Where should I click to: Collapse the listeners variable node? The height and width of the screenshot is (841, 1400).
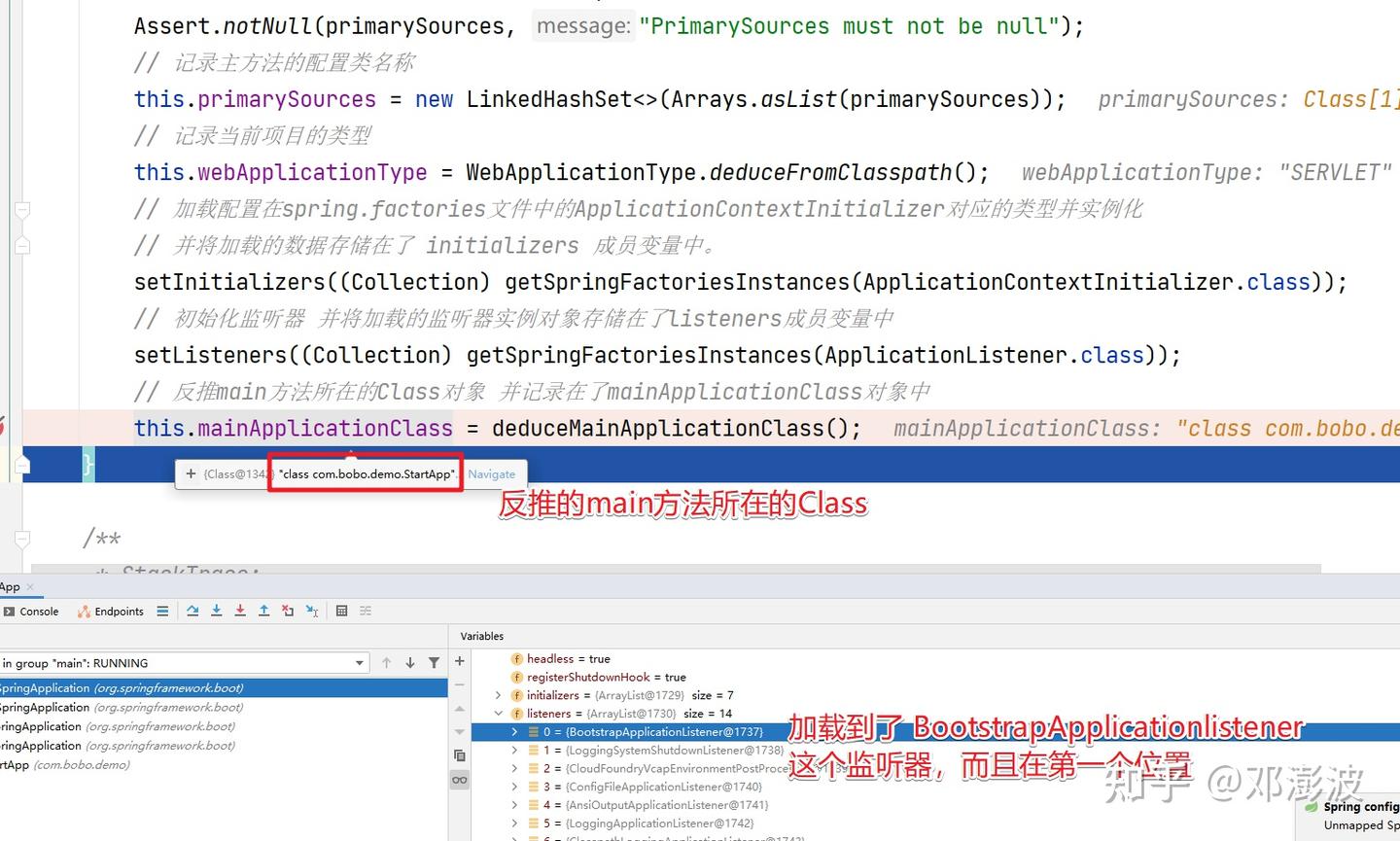pyautogui.click(x=499, y=713)
